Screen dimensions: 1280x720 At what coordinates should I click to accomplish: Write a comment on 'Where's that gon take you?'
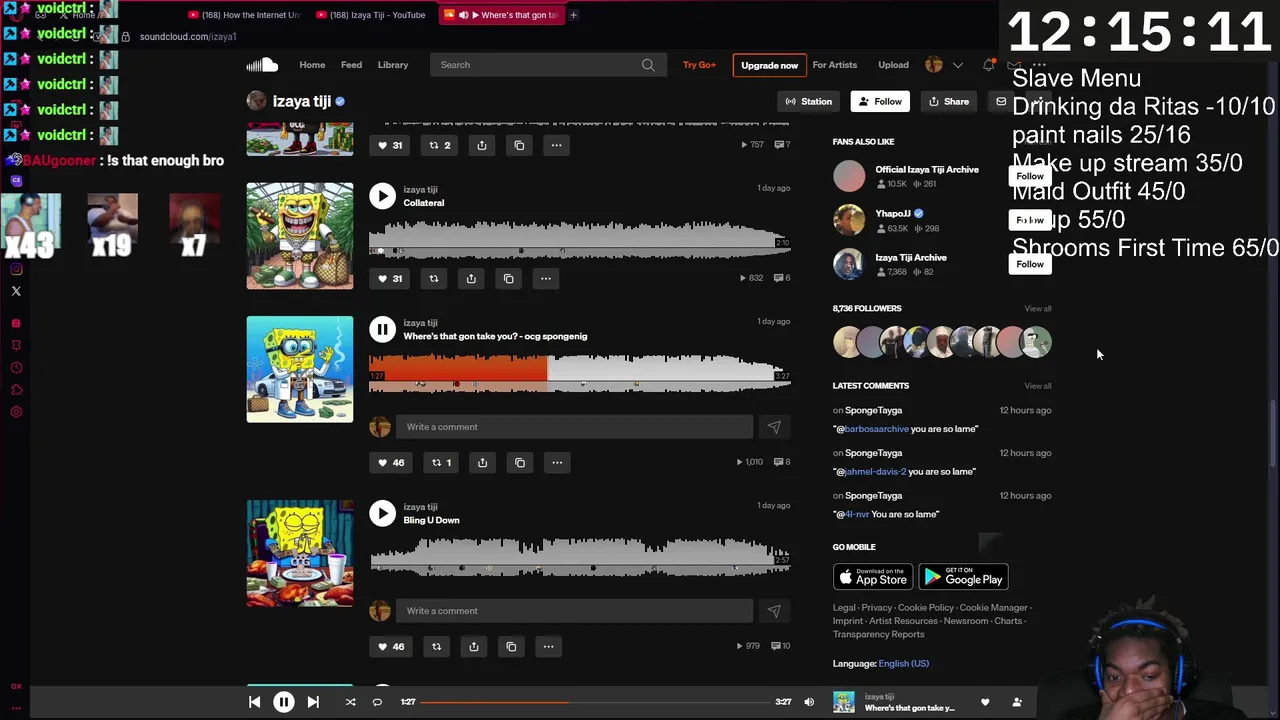click(x=574, y=427)
